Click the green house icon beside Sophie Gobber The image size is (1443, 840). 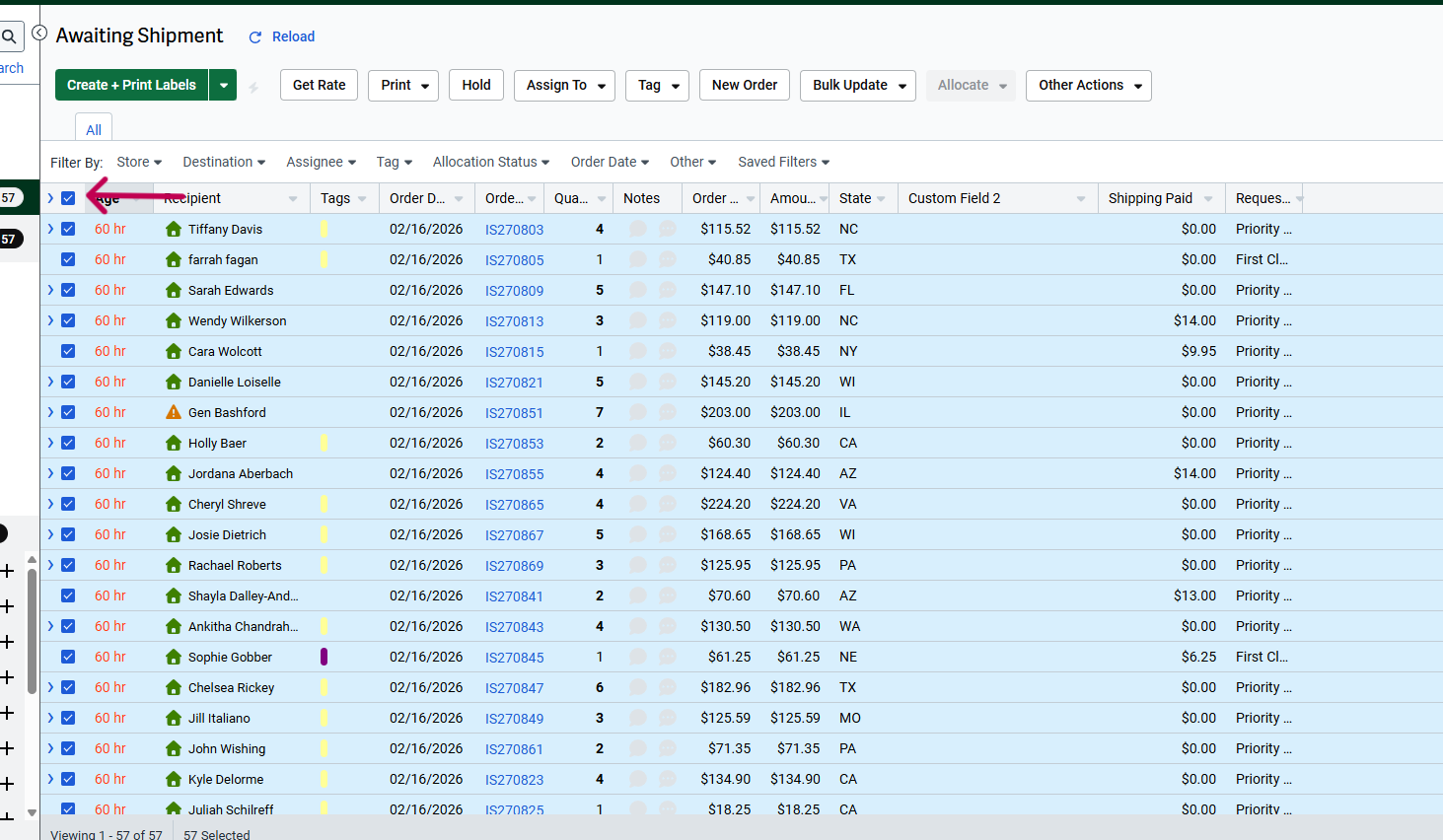(174, 657)
